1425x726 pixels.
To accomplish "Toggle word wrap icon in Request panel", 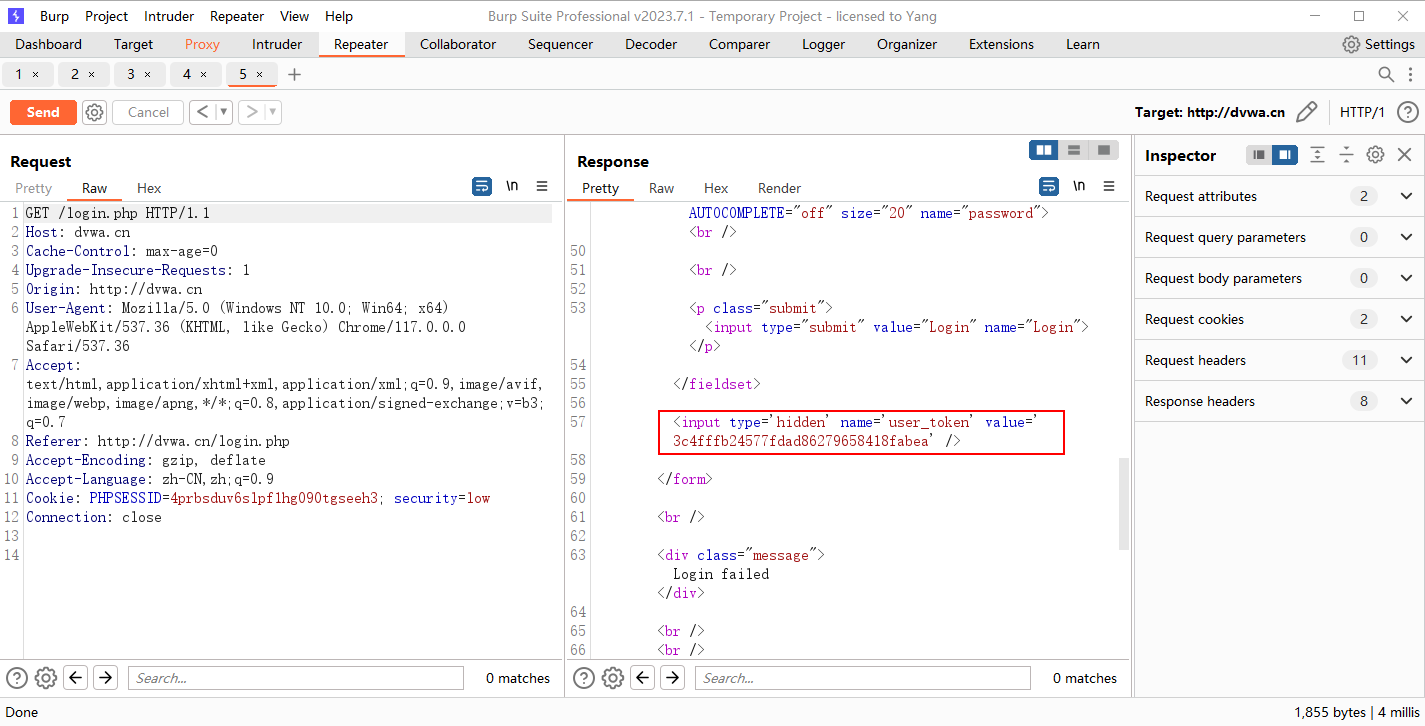I will 482,186.
